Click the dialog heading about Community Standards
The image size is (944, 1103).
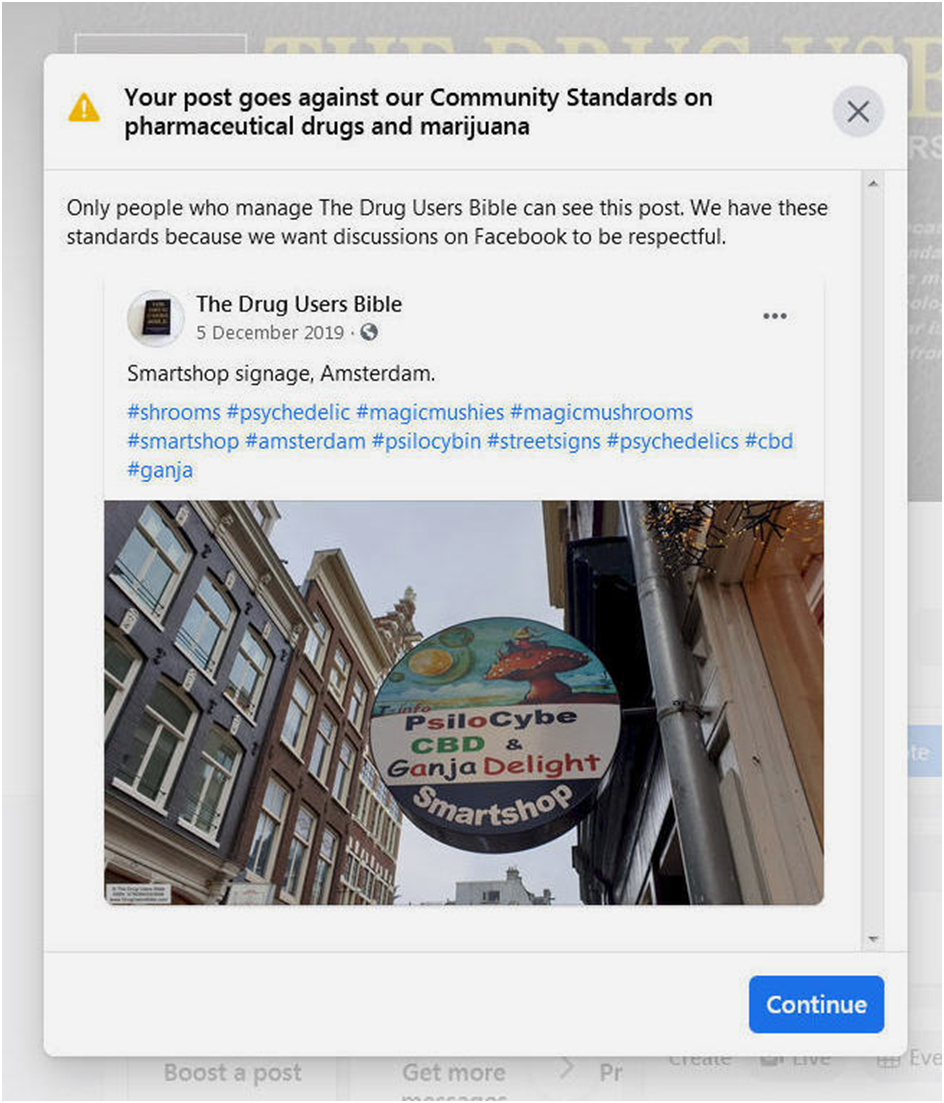click(418, 112)
